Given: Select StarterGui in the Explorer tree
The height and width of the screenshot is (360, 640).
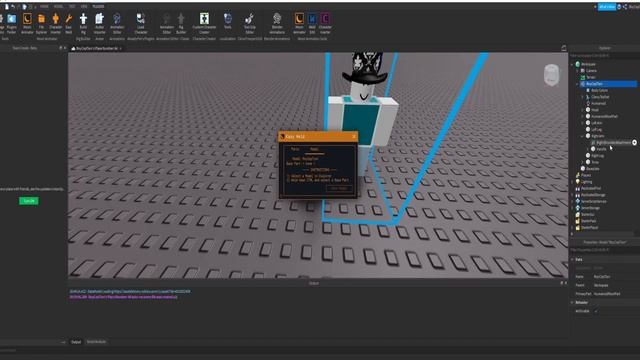Looking at the screenshot, I should 588,214.
